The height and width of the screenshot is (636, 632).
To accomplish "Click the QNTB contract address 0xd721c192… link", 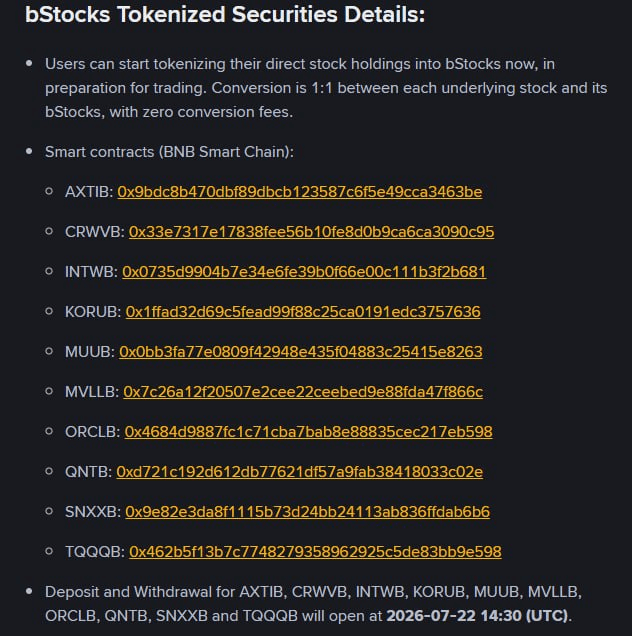I will (x=300, y=472).
